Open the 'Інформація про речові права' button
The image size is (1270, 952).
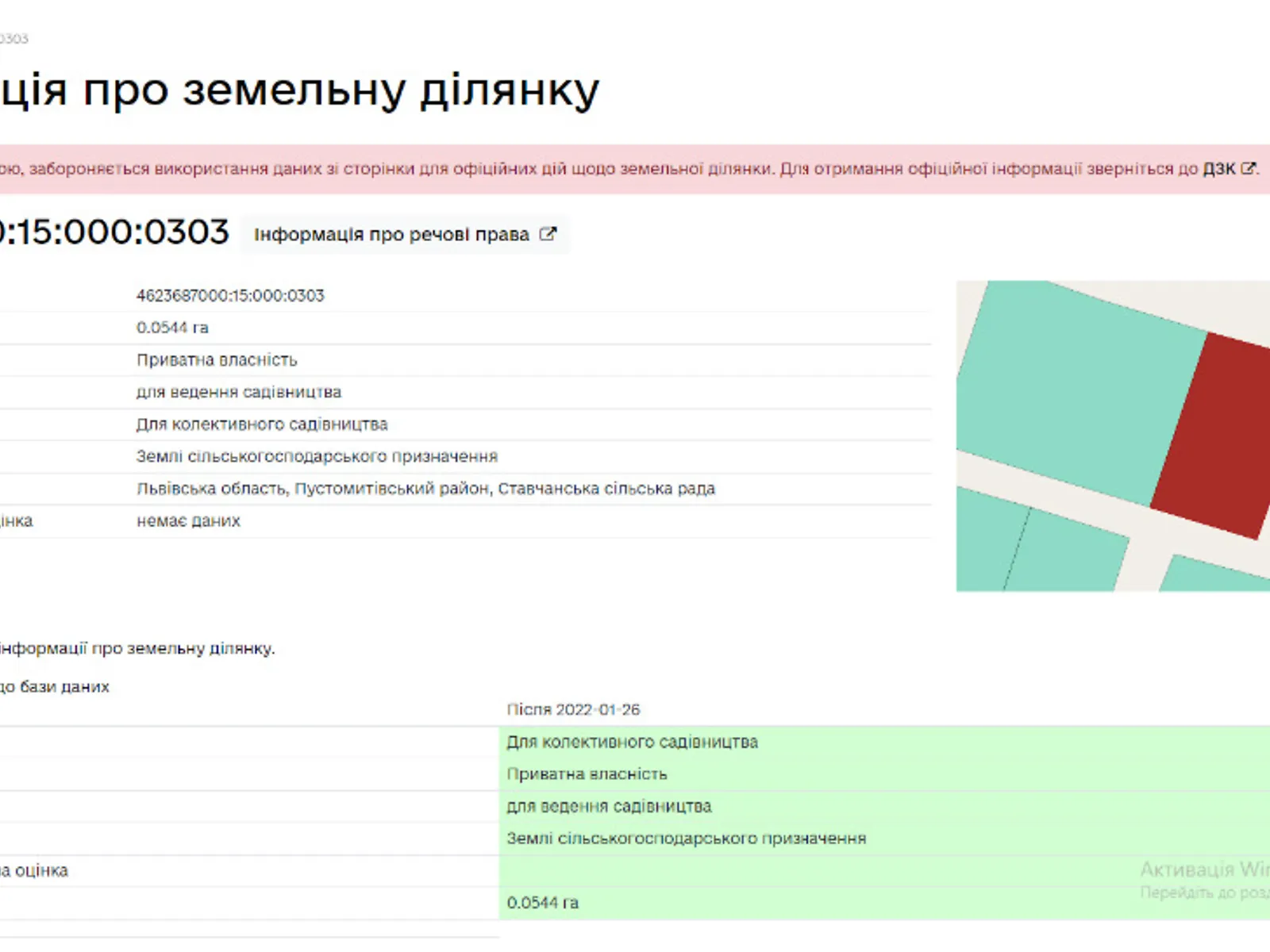pos(405,235)
